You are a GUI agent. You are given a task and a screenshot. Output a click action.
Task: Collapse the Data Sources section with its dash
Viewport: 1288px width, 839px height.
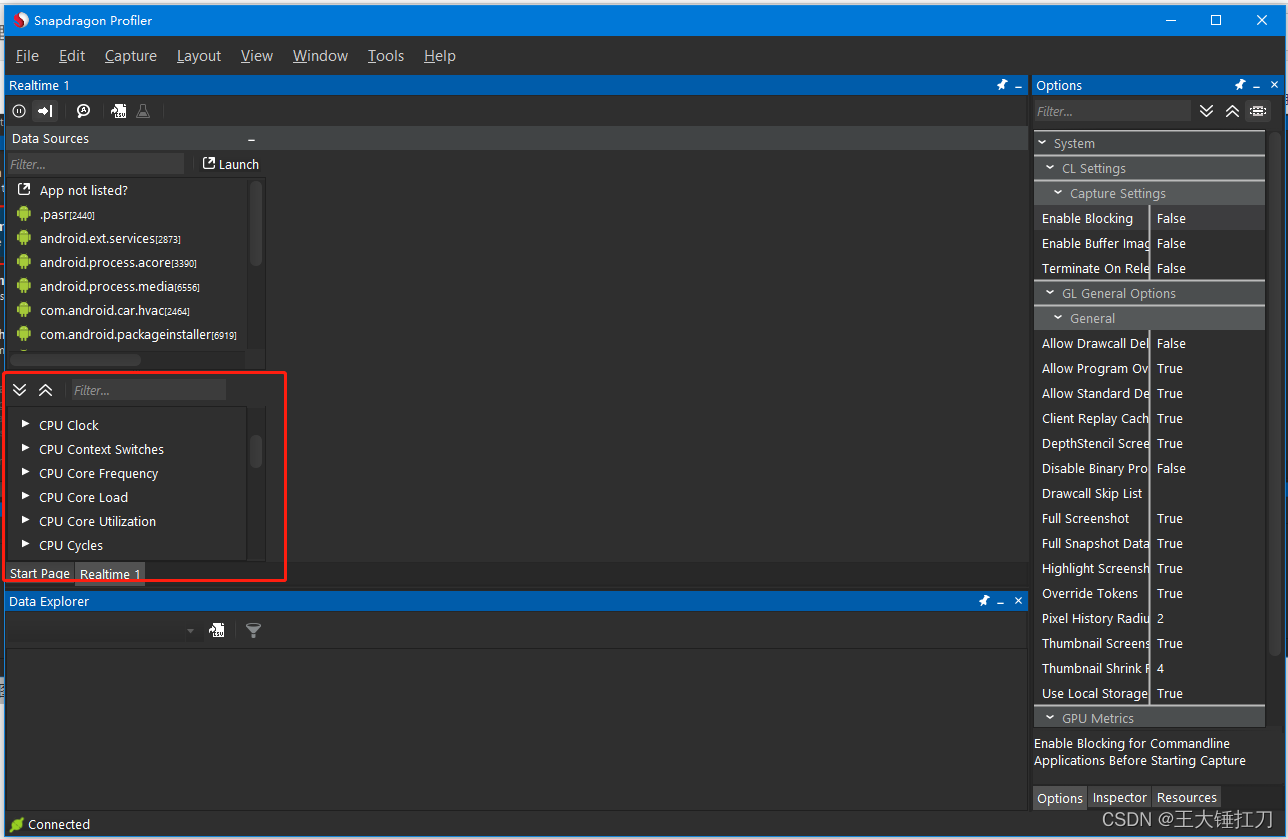[x=251, y=139]
